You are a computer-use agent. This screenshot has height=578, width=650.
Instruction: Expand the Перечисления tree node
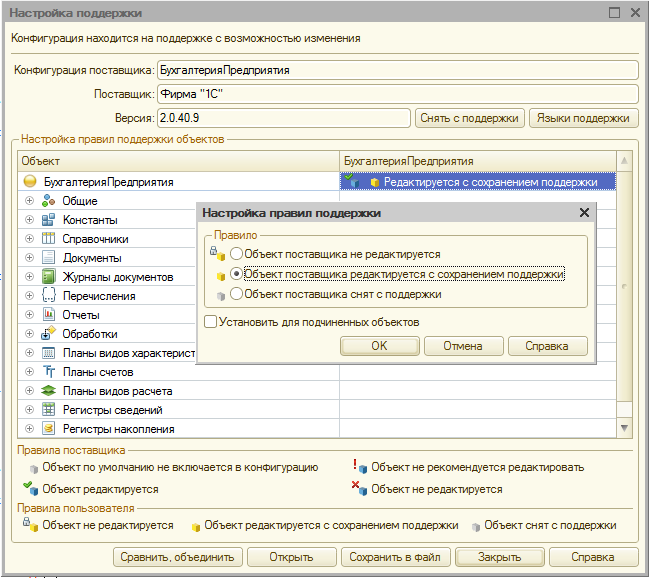(29, 296)
